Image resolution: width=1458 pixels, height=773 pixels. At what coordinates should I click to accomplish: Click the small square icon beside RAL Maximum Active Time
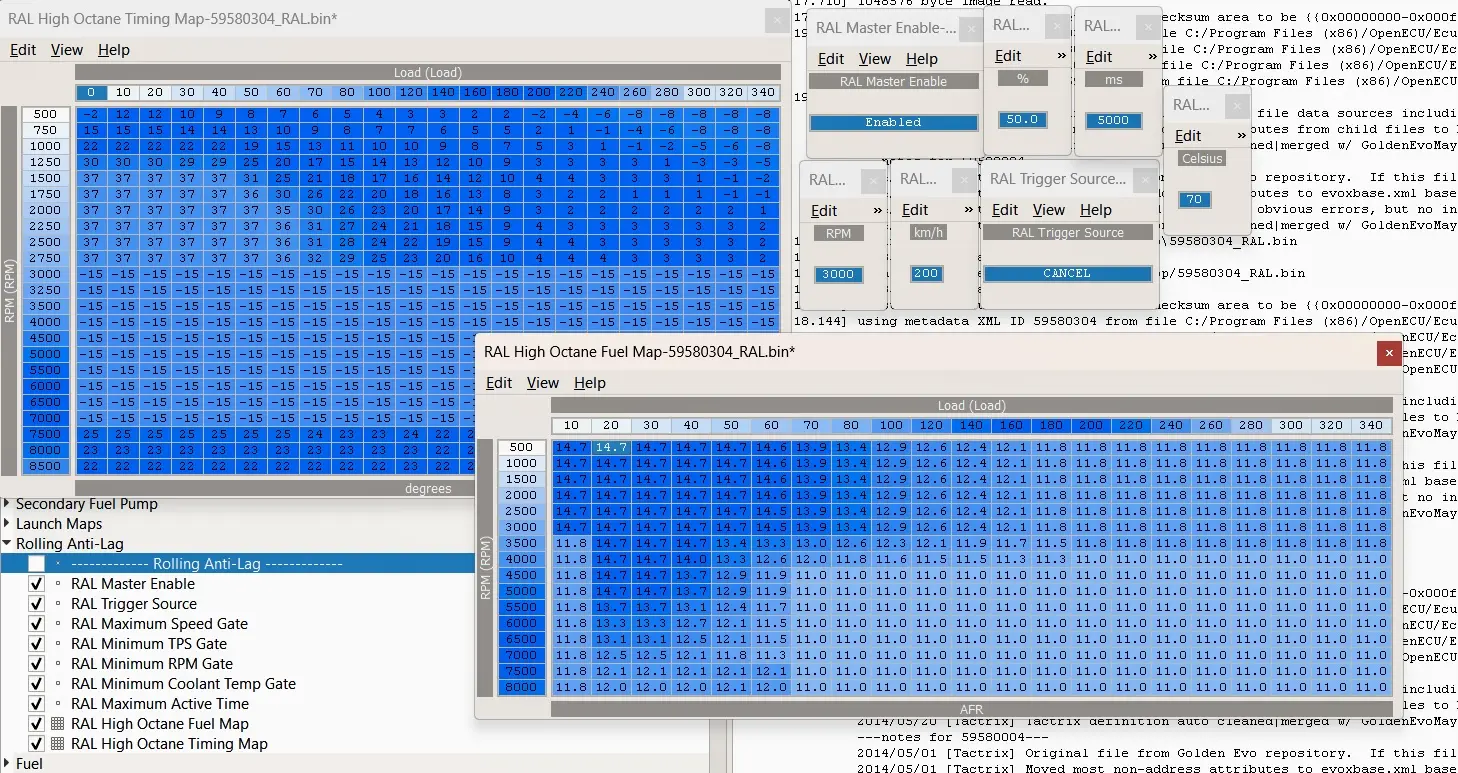click(x=57, y=704)
